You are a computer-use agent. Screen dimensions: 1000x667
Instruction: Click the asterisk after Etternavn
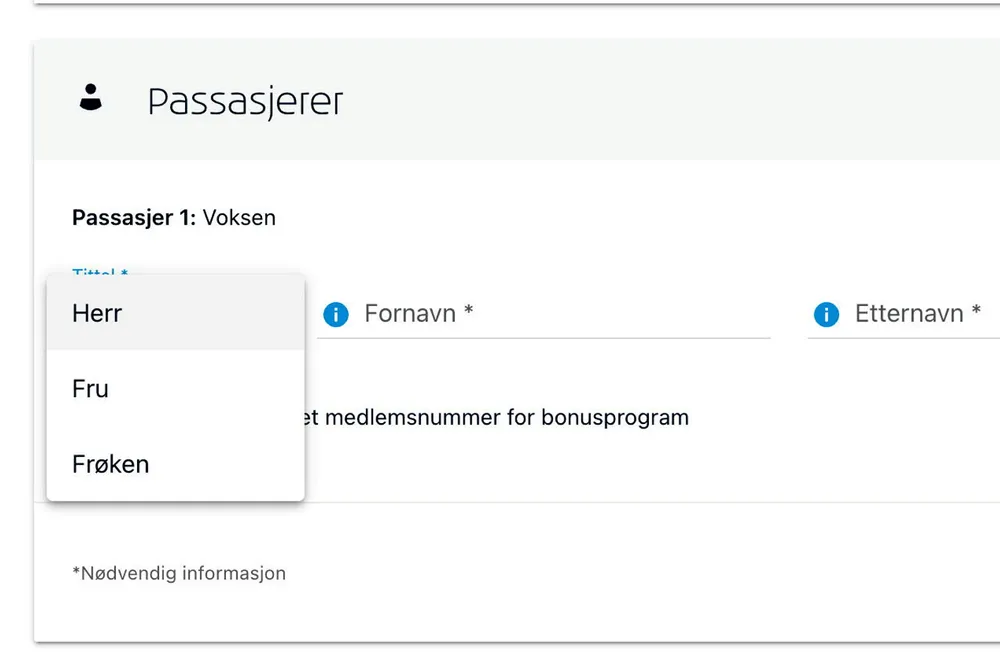click(976, 312)
